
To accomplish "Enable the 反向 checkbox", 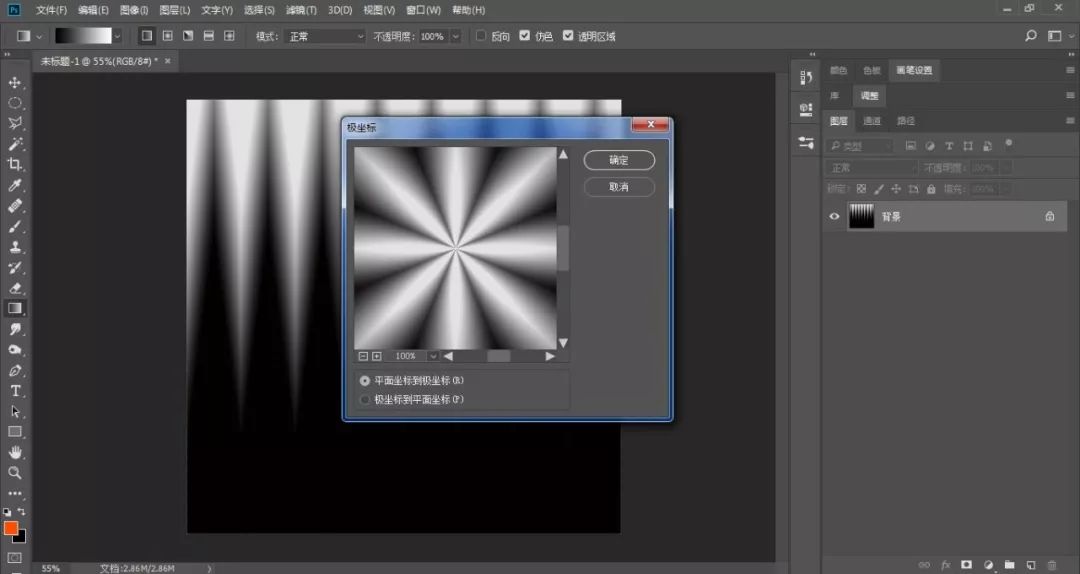I will (481, 36).
